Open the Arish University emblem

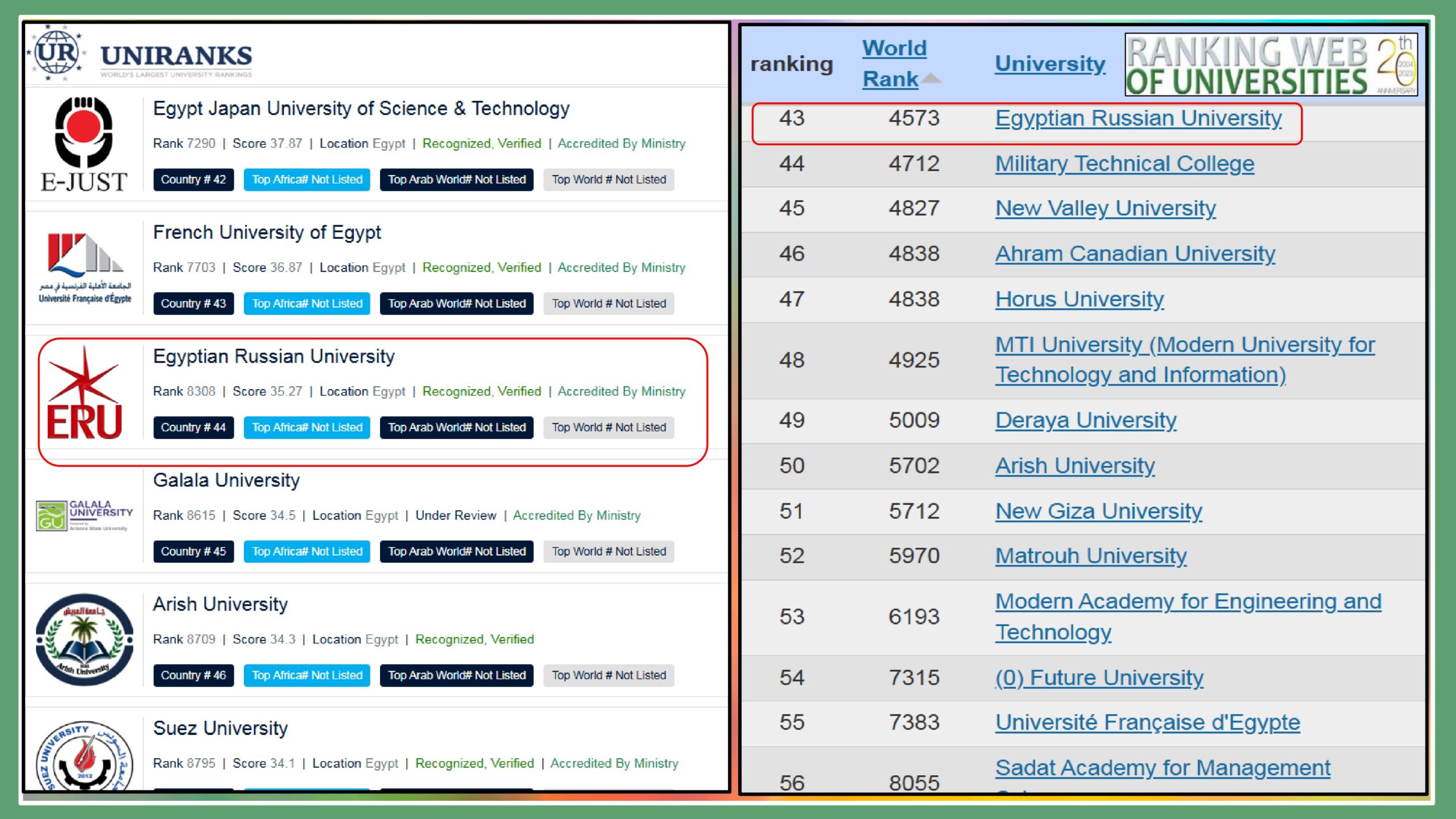coord(84,639)
